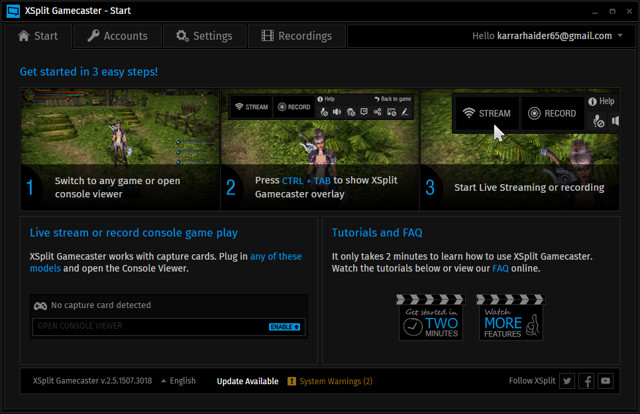Expand the user account email dropdown
This screenshot has height=414, width=640.
pyautogui.click(x=621, y=36)
